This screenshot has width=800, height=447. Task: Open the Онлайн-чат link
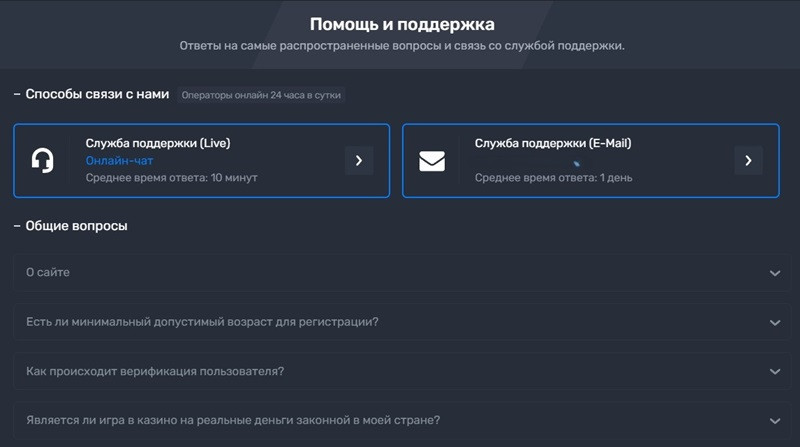click(119, 161)
